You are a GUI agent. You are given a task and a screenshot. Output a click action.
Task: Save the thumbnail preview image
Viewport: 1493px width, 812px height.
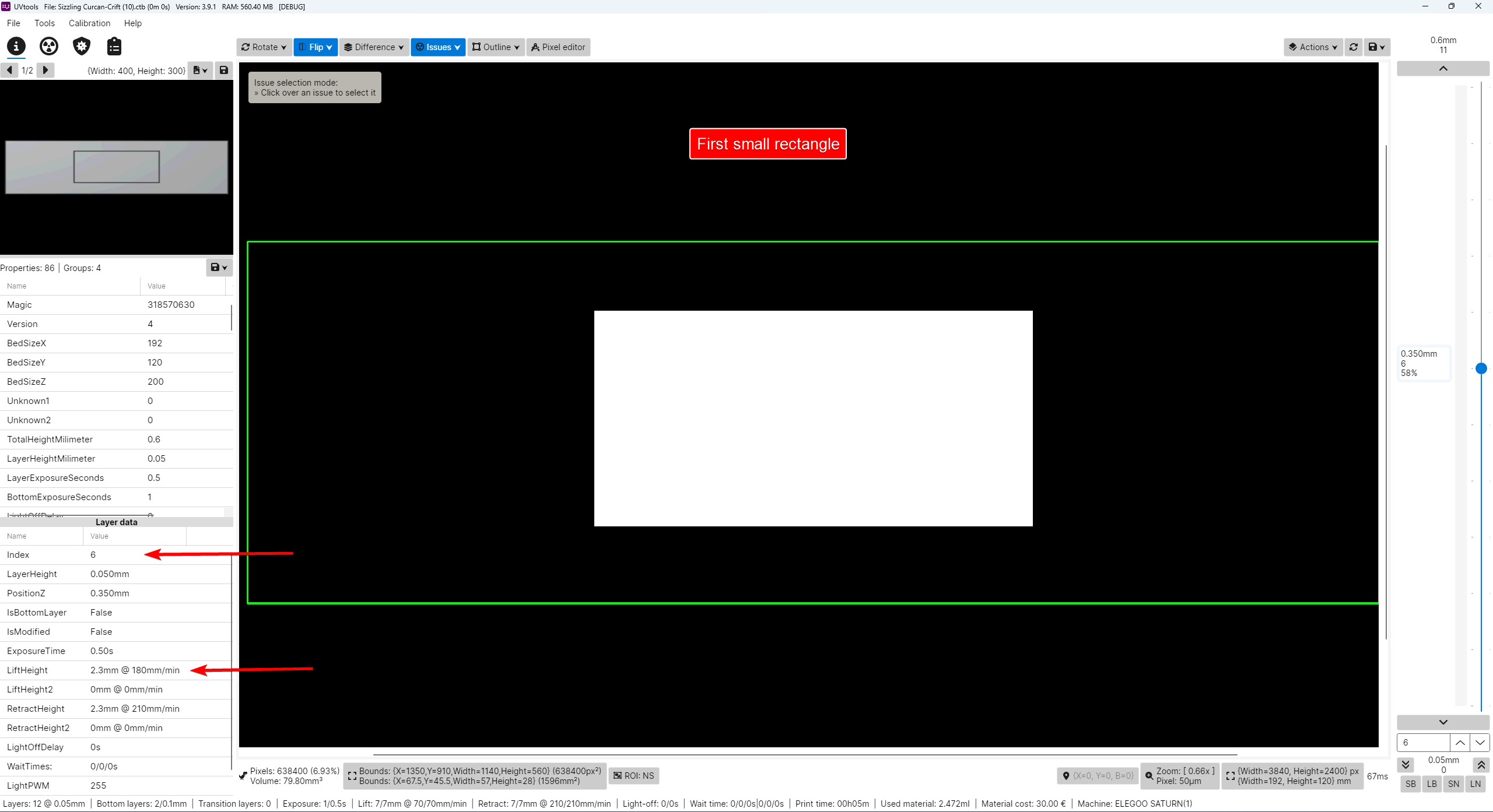point(224,70)
